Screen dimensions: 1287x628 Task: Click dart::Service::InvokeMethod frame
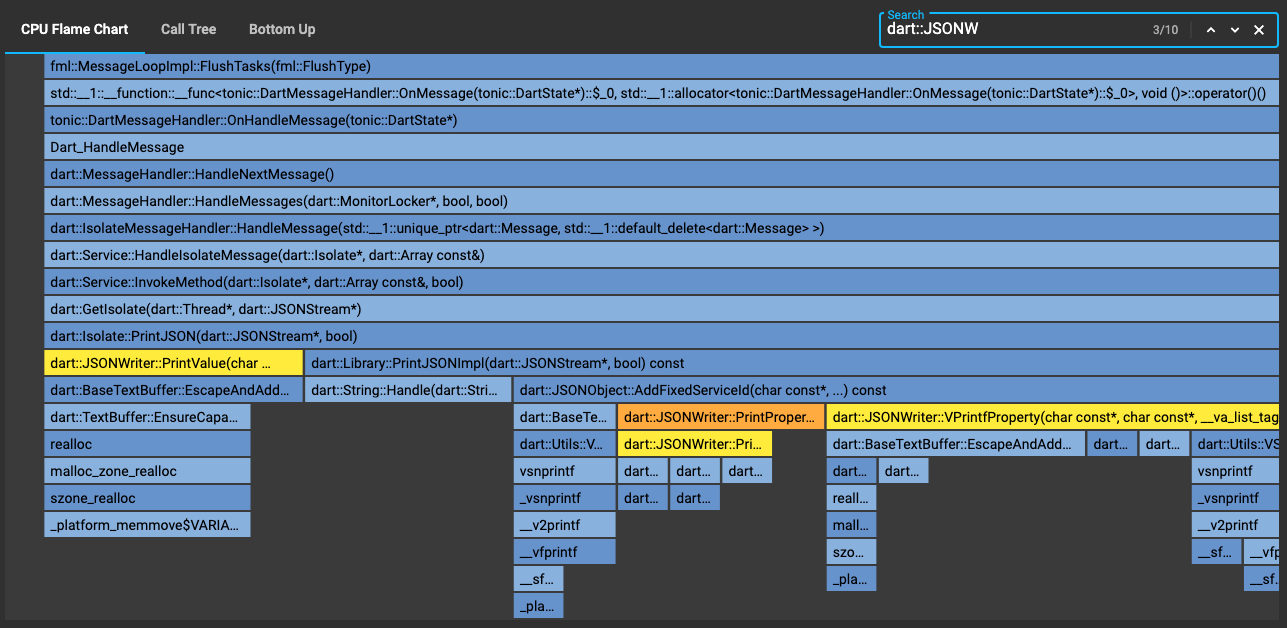tap(662, 282)
